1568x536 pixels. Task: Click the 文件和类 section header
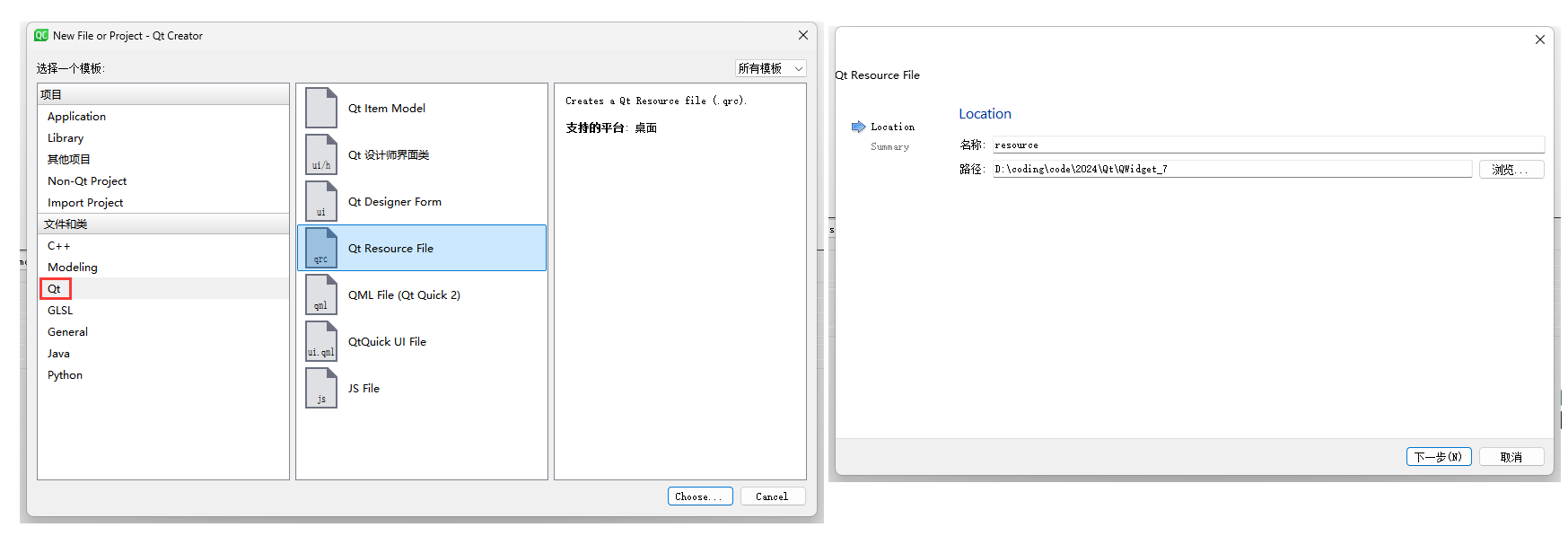163,224
